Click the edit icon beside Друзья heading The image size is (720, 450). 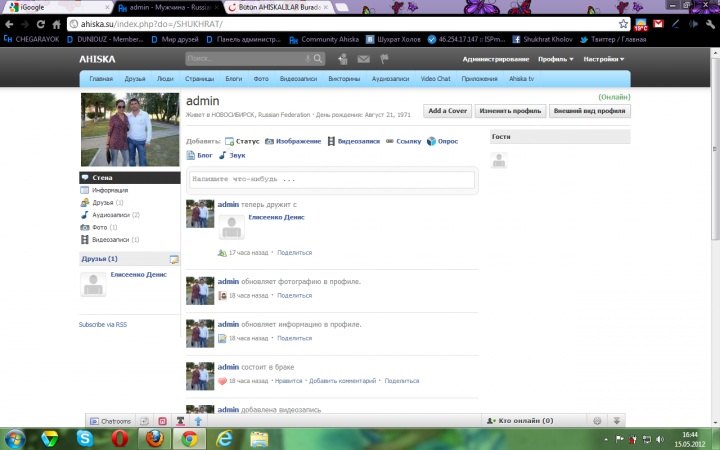tap(173, 259)
